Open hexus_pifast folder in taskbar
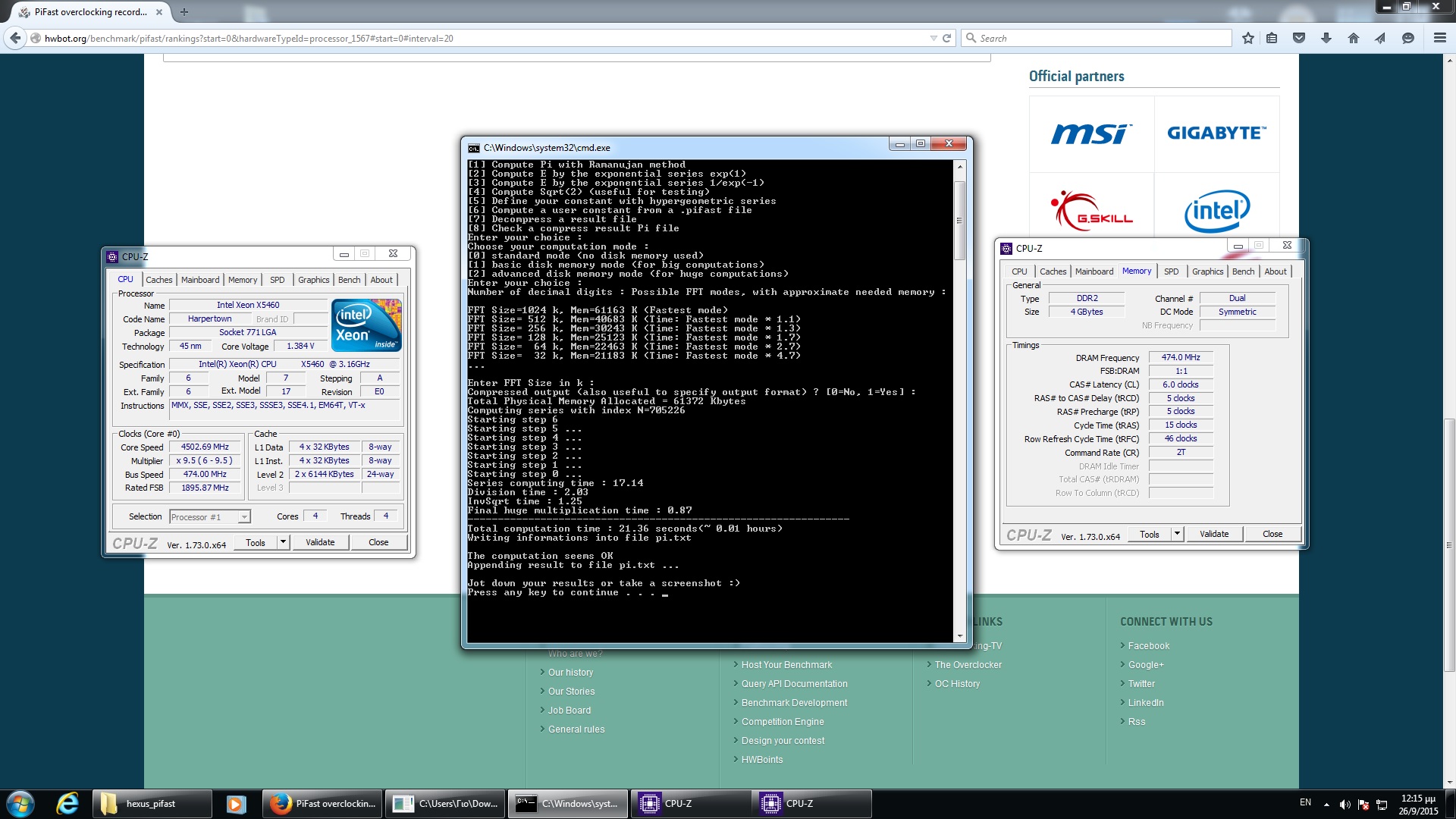This screenshot has width=1456, height=819. (x=152, y=804)
